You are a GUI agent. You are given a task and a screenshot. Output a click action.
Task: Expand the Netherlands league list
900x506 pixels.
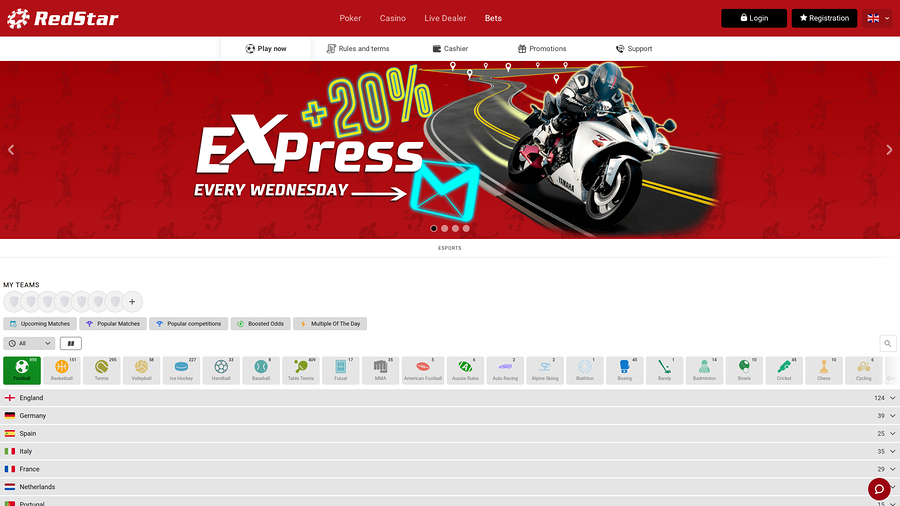(450, 486)
